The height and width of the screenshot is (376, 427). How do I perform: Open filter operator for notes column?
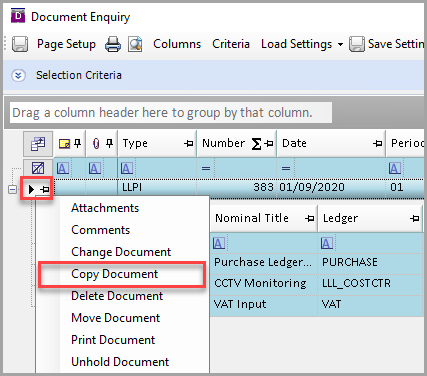[63, 168]
